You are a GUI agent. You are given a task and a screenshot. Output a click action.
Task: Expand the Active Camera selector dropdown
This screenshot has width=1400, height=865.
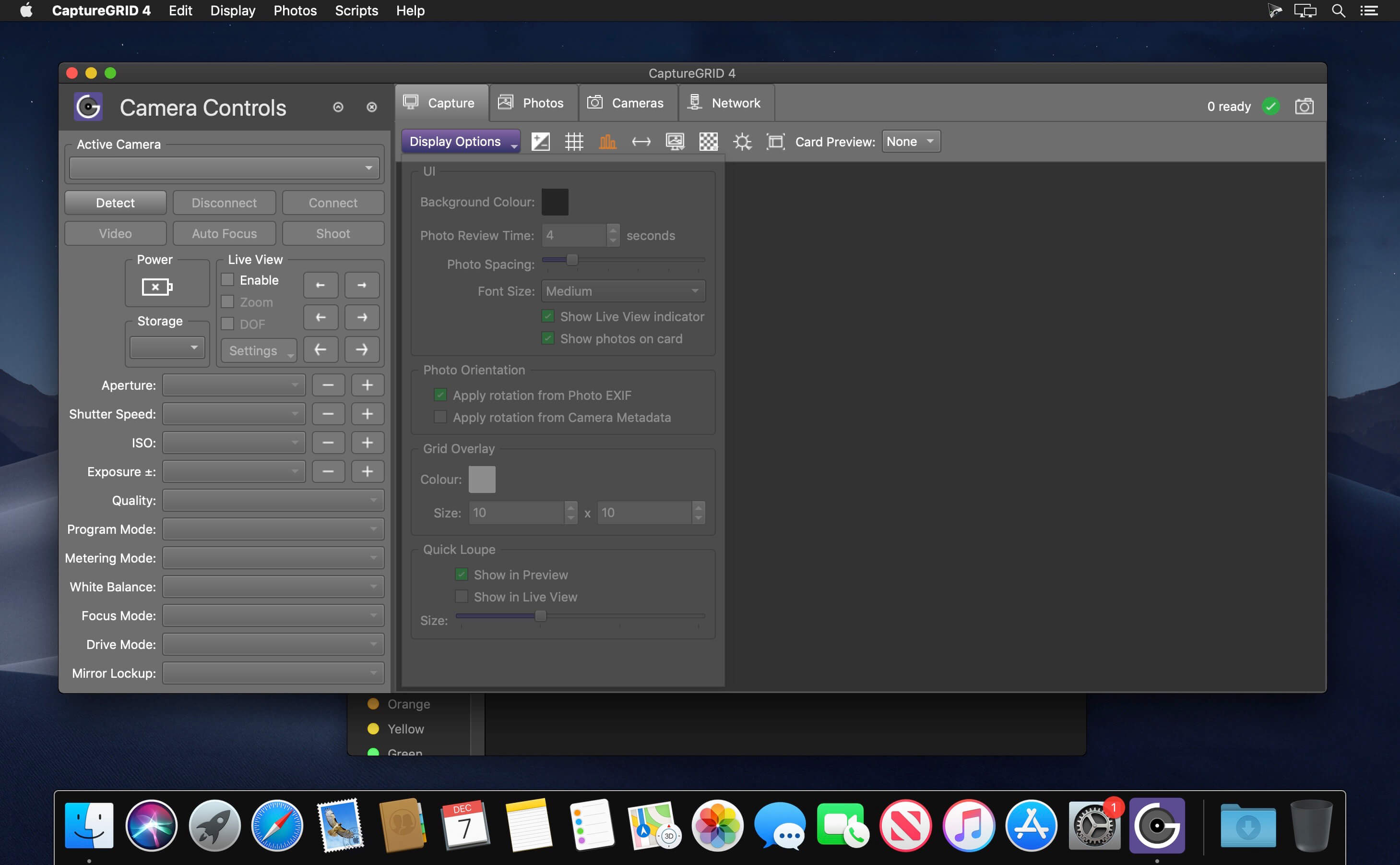tap(225, 168)
